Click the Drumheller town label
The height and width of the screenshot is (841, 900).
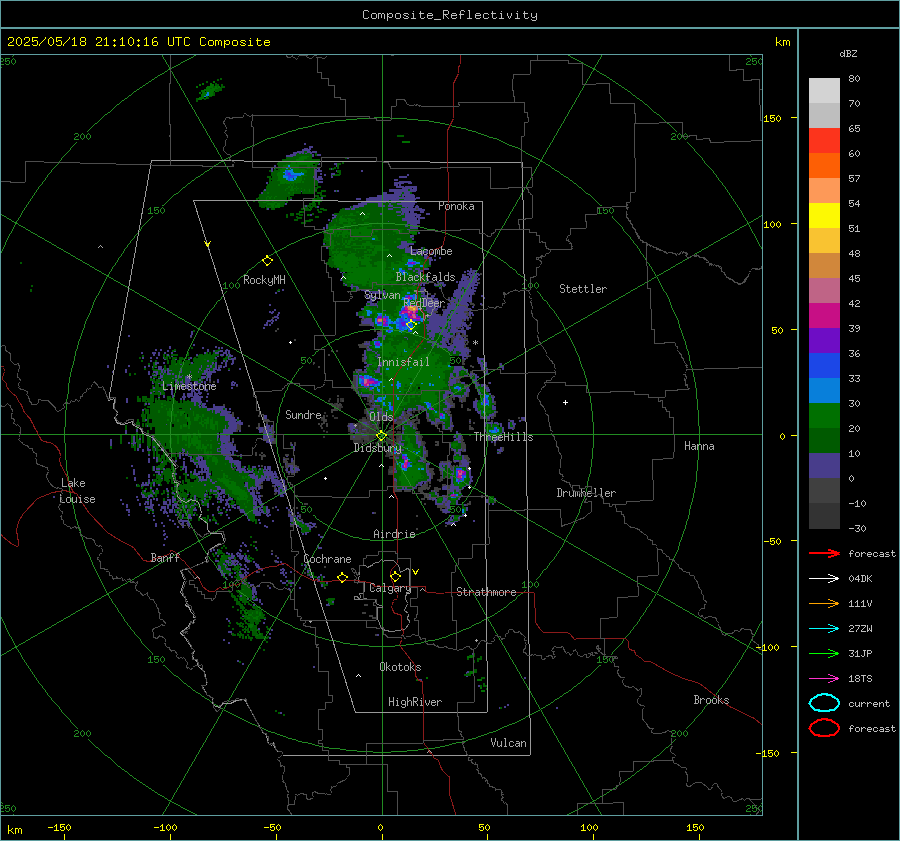coord(586,493)
